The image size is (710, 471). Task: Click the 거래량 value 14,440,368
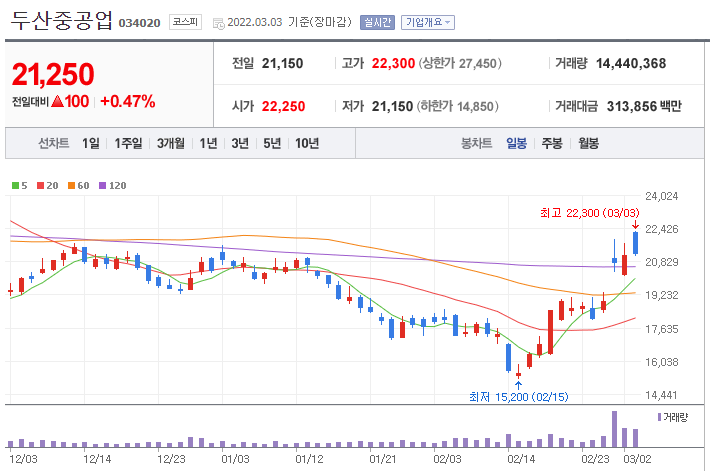pyautogui.click(x=631, y=63)
